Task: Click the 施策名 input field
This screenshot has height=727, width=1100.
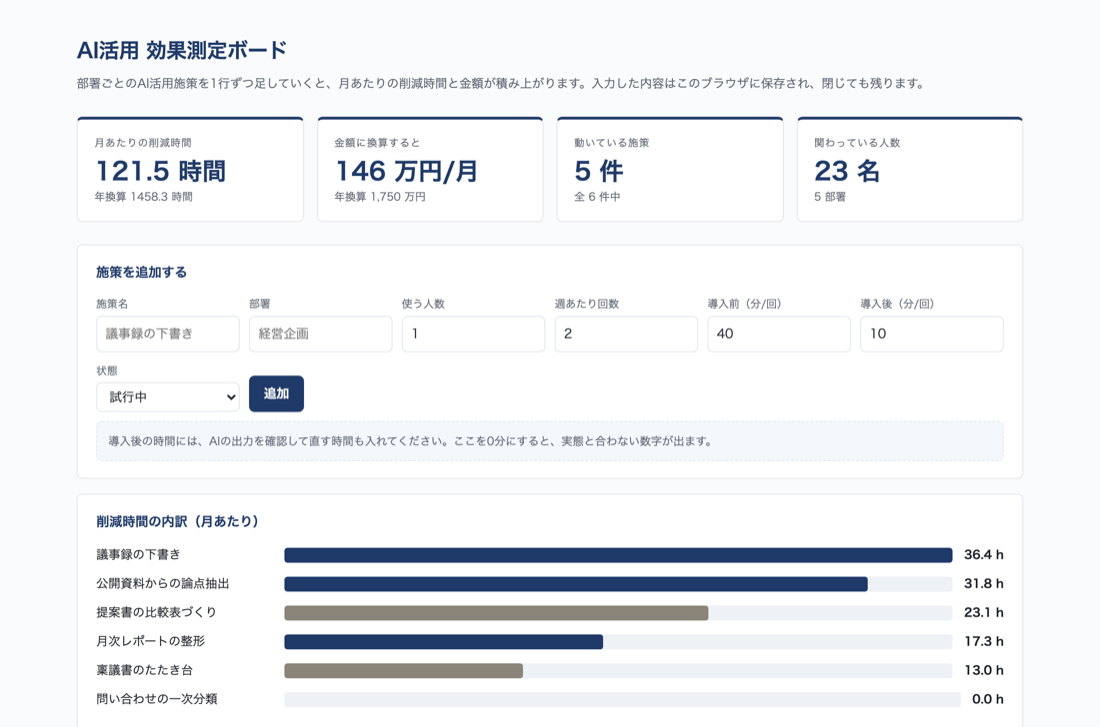Action: tap(168, 334)
